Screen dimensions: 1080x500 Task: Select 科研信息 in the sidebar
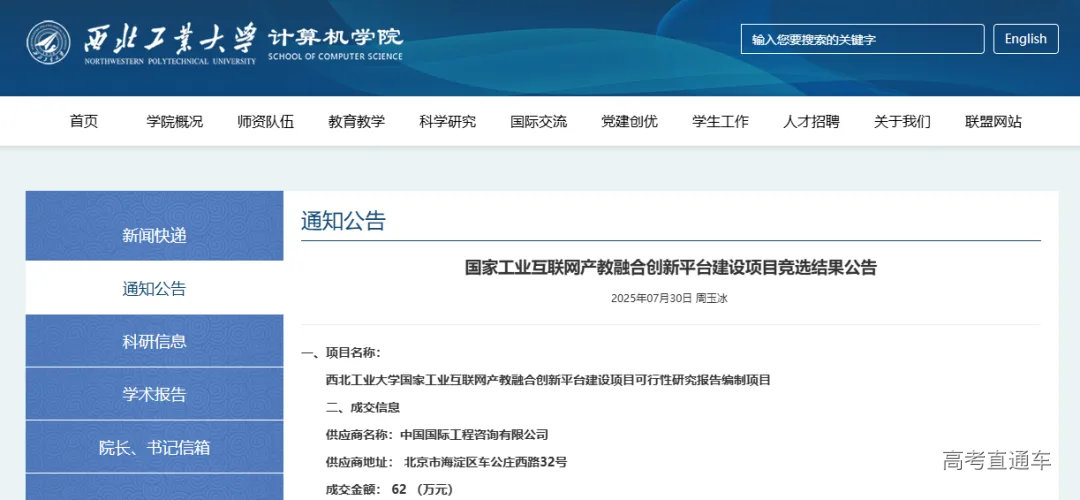(154, 341)
